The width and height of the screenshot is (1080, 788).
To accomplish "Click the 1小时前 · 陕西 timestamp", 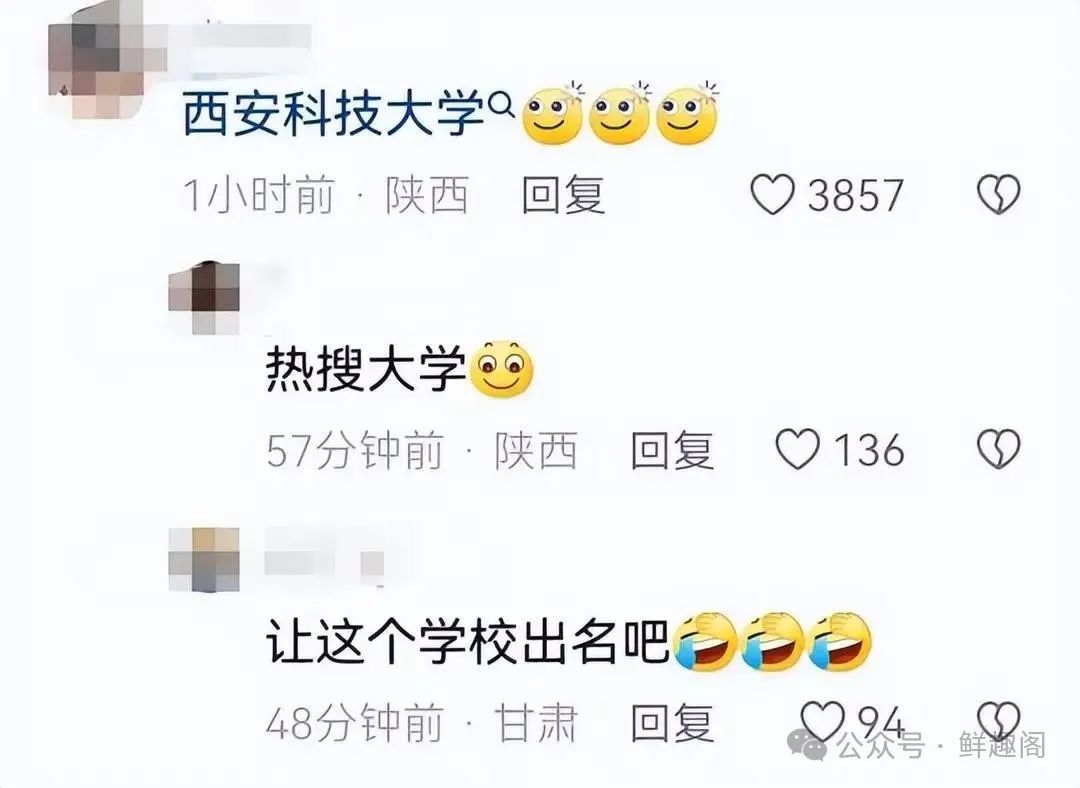I will pyautogui.click(x=326, y=194).
